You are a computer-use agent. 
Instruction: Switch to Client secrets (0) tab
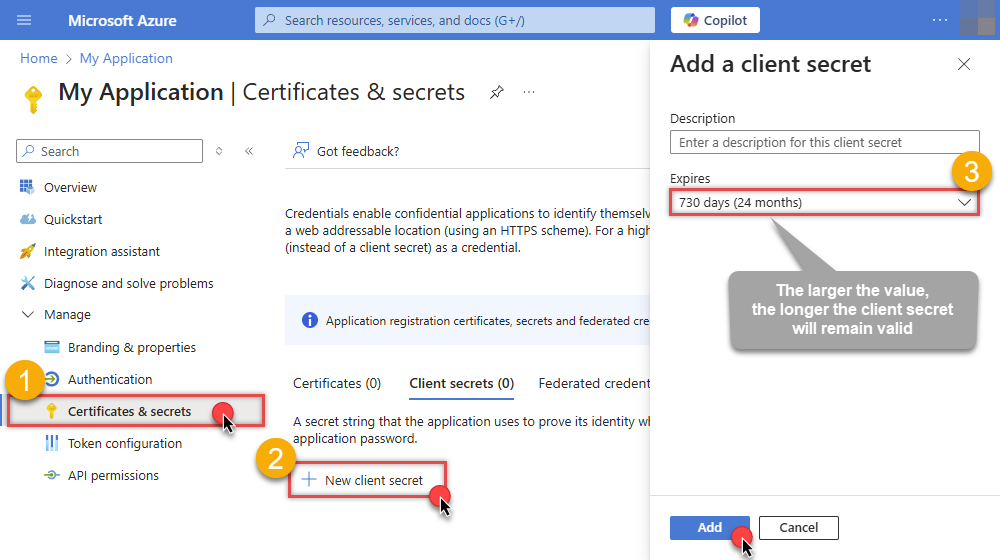click(x=461, y=383)
